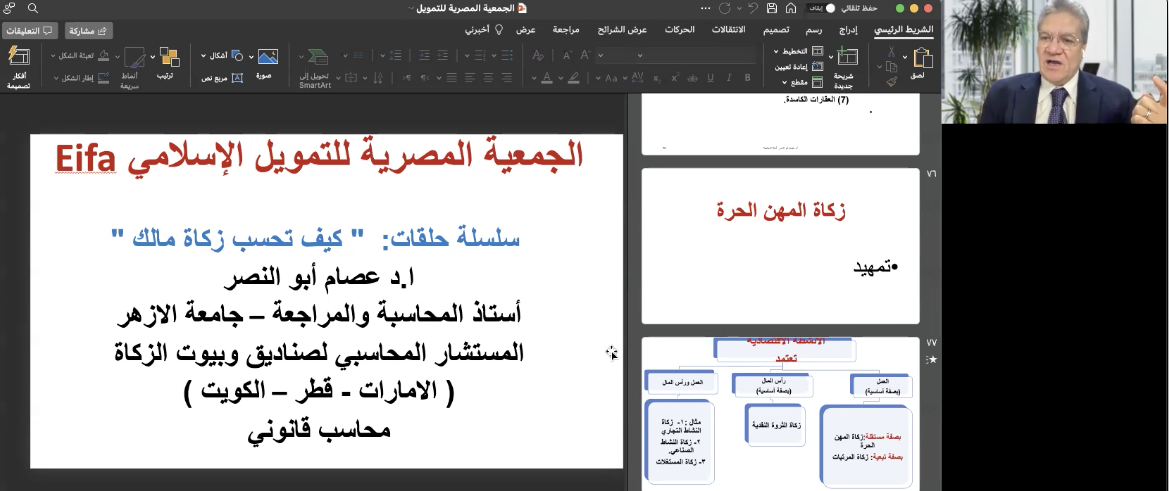1169x491 pixels.
Task: Click the Paste clipboard icon
Action: pyautogui.click(x=923, y=58)
